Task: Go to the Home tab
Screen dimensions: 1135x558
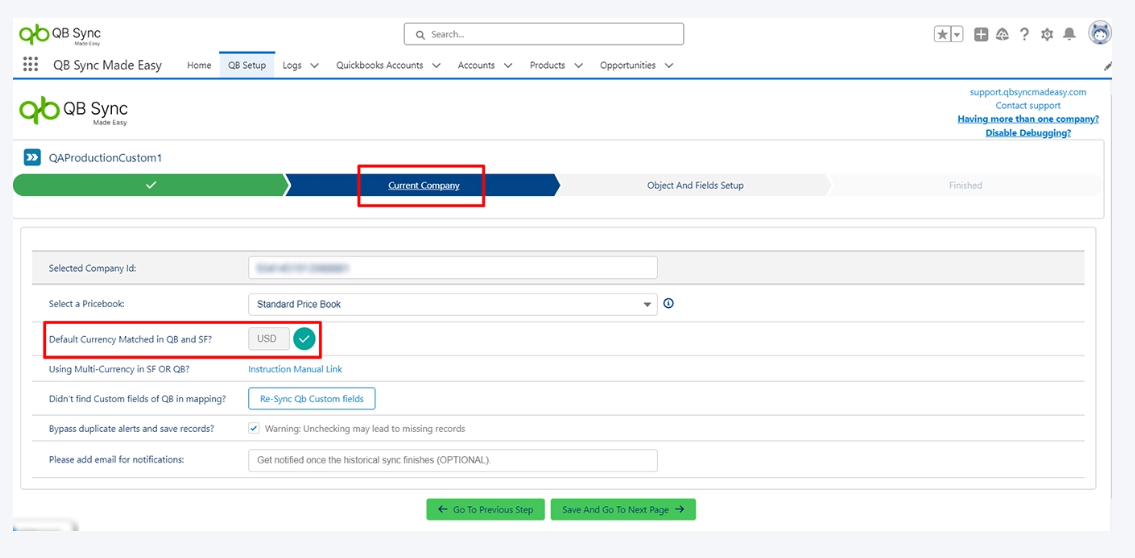Action: pos(199,65)
